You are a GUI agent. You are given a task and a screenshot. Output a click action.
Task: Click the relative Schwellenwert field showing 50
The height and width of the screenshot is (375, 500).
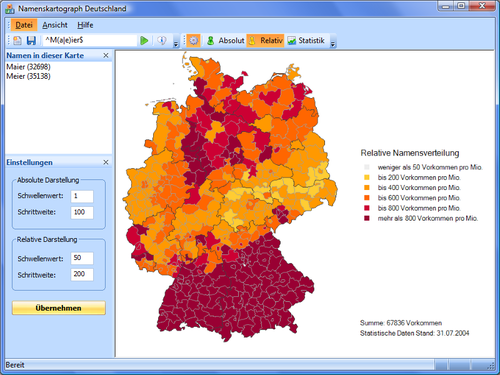(82, 258)
